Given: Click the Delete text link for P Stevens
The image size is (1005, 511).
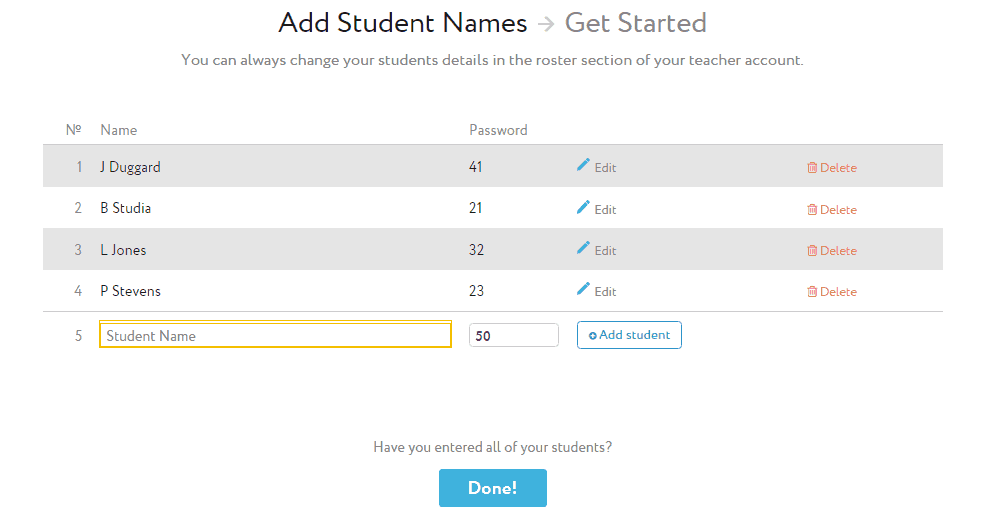Looking at the screenshot, I should [x=838, y=292].
